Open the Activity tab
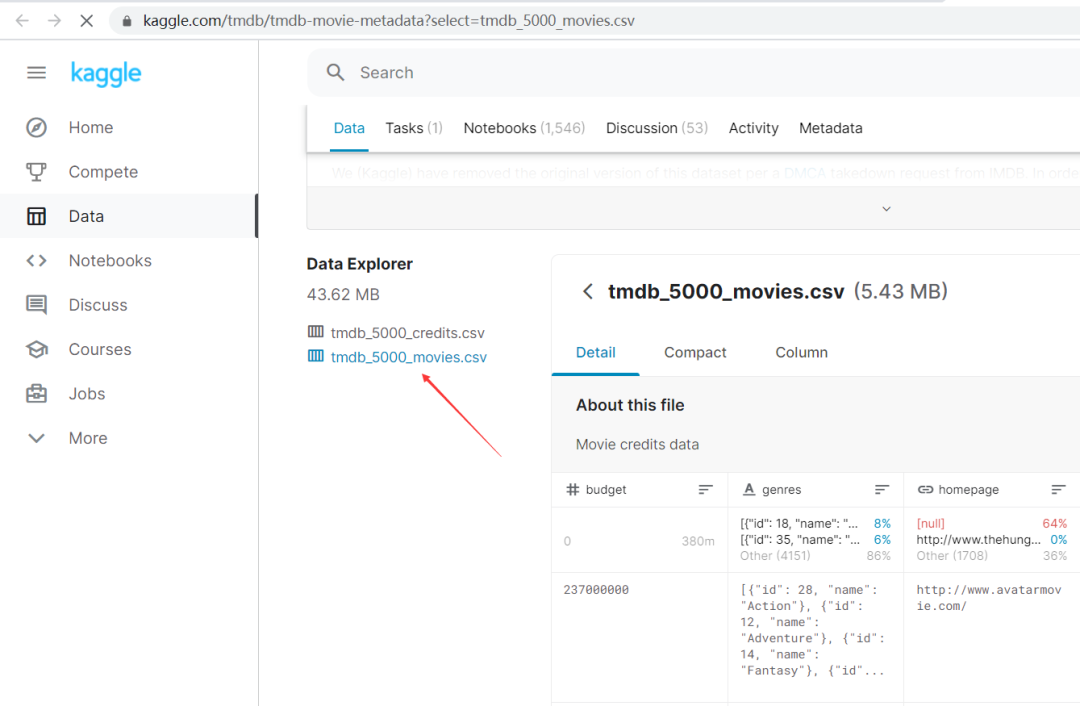 [754, 128]
